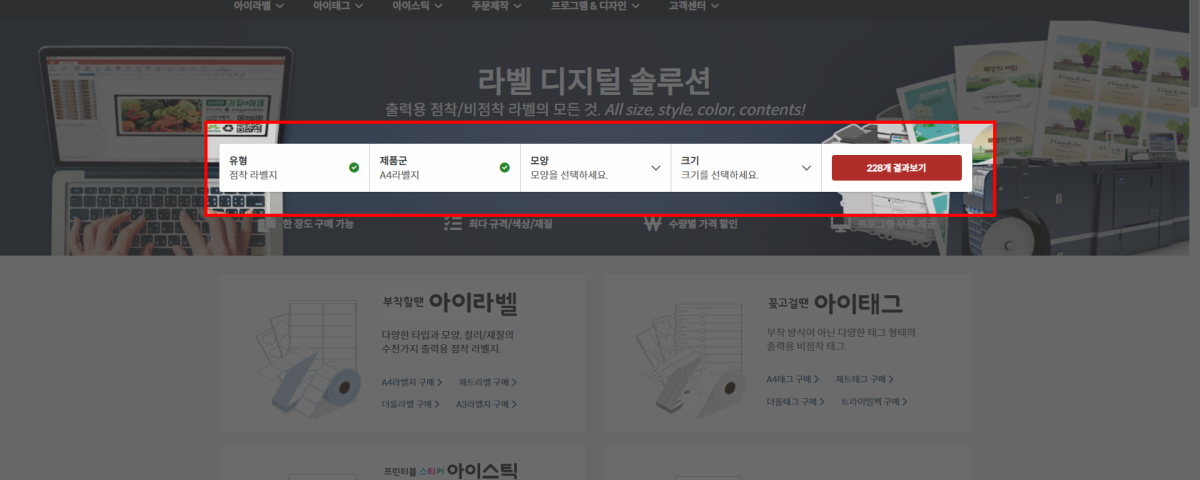1200x480 pixels.
Task: Click the won icon beside 수량별 가격 할인
Action: pyautogui.click(x=652, y=224)
